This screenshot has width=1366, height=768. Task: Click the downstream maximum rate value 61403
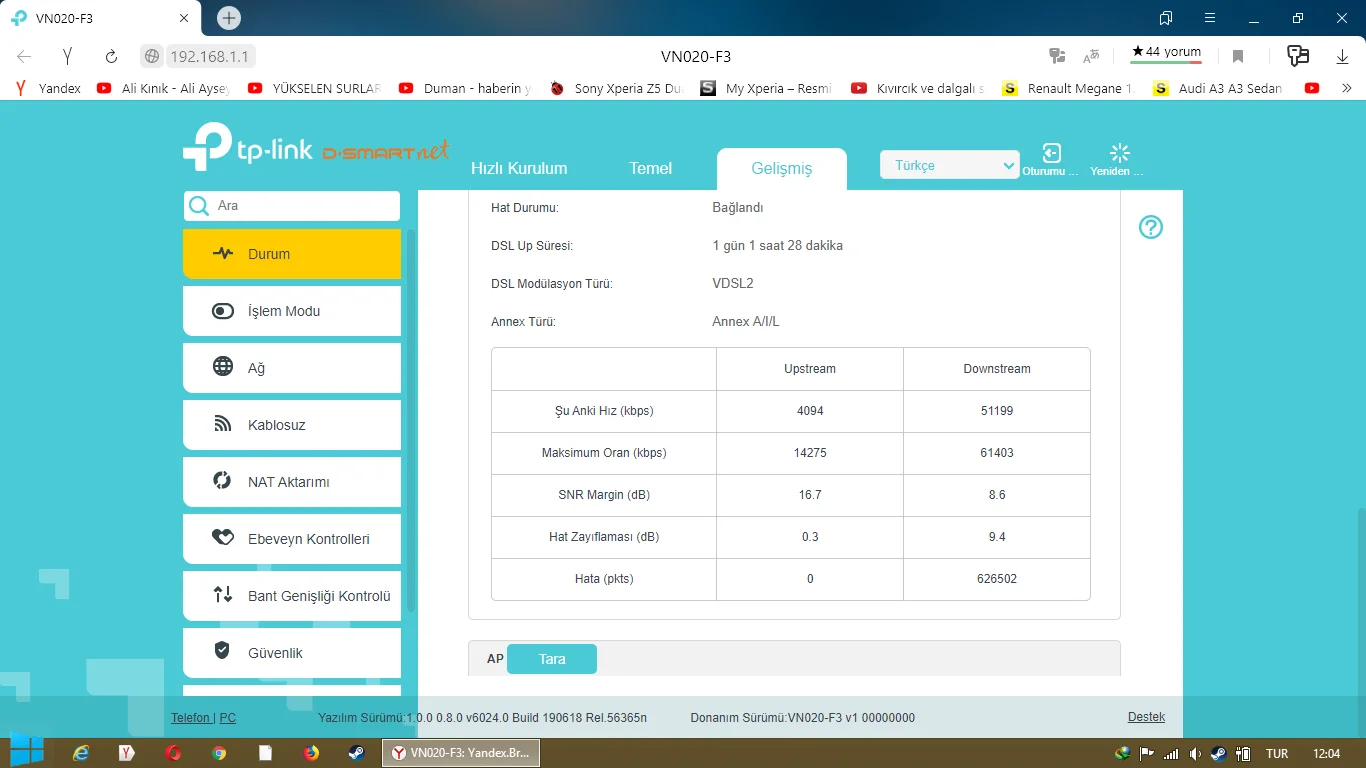tap(997, 453)
